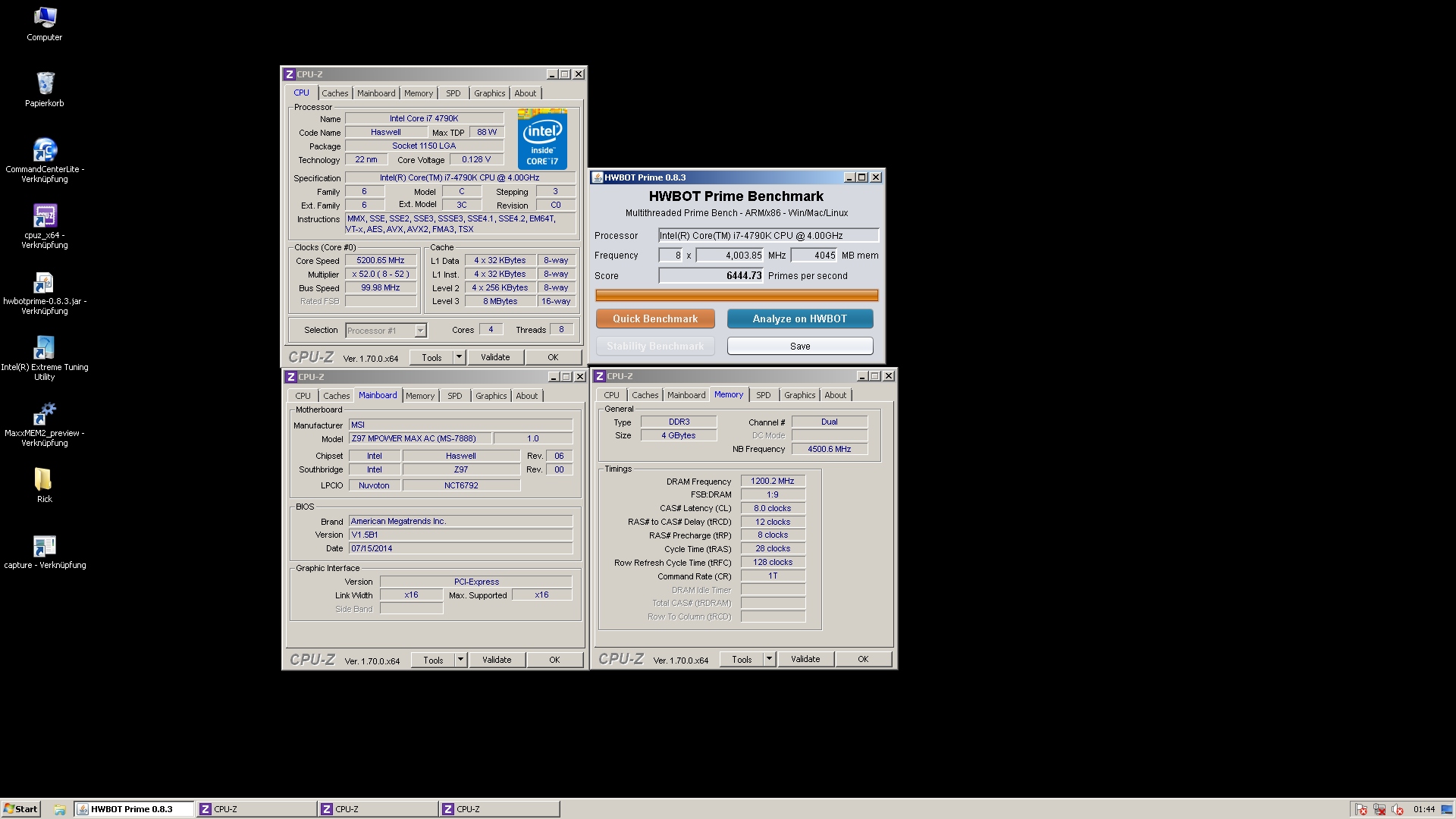This screenshot has height=819, width=1456.
Task: Click OK in the CPU window
Action: (x=553, y=357)
